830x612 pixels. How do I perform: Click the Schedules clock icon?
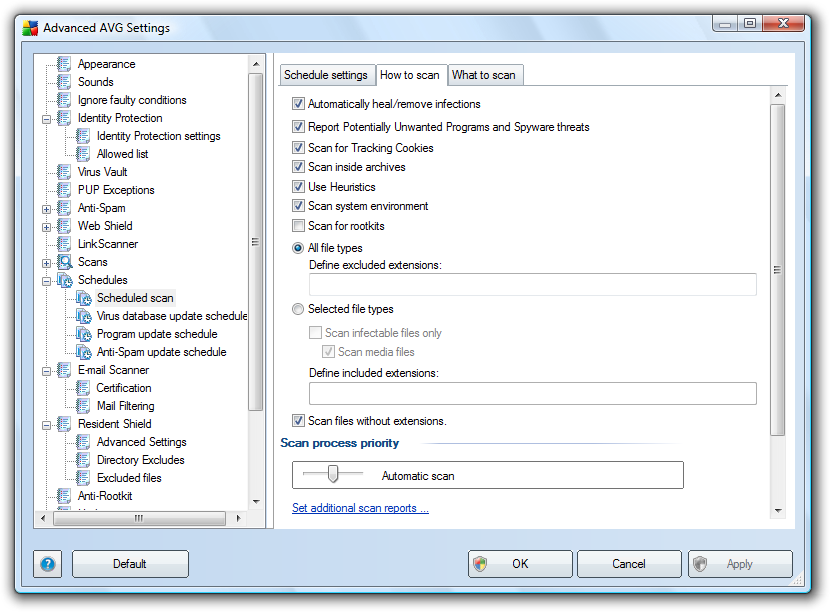(x=65, y=280)
